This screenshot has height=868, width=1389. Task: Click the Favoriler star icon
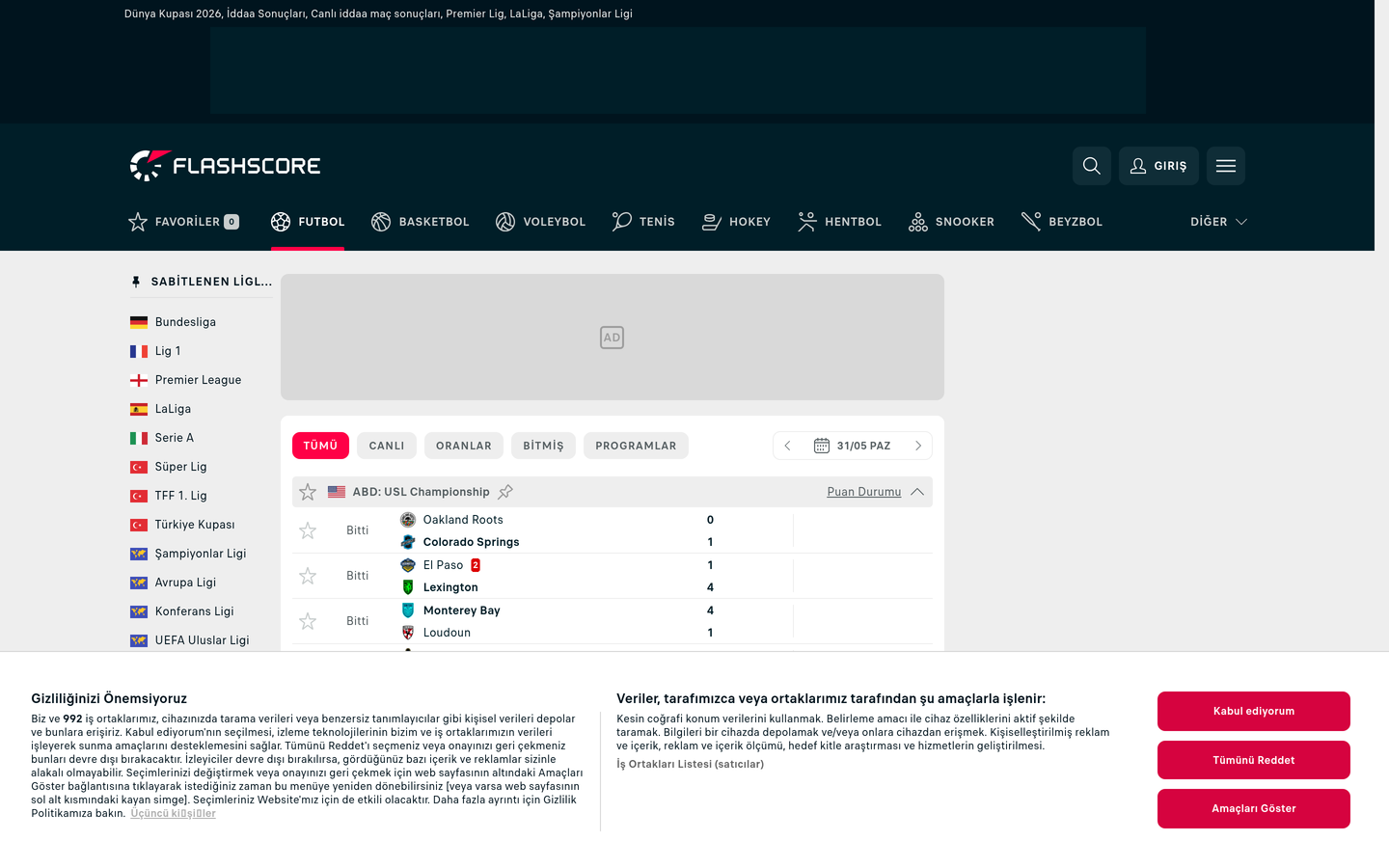138,222
